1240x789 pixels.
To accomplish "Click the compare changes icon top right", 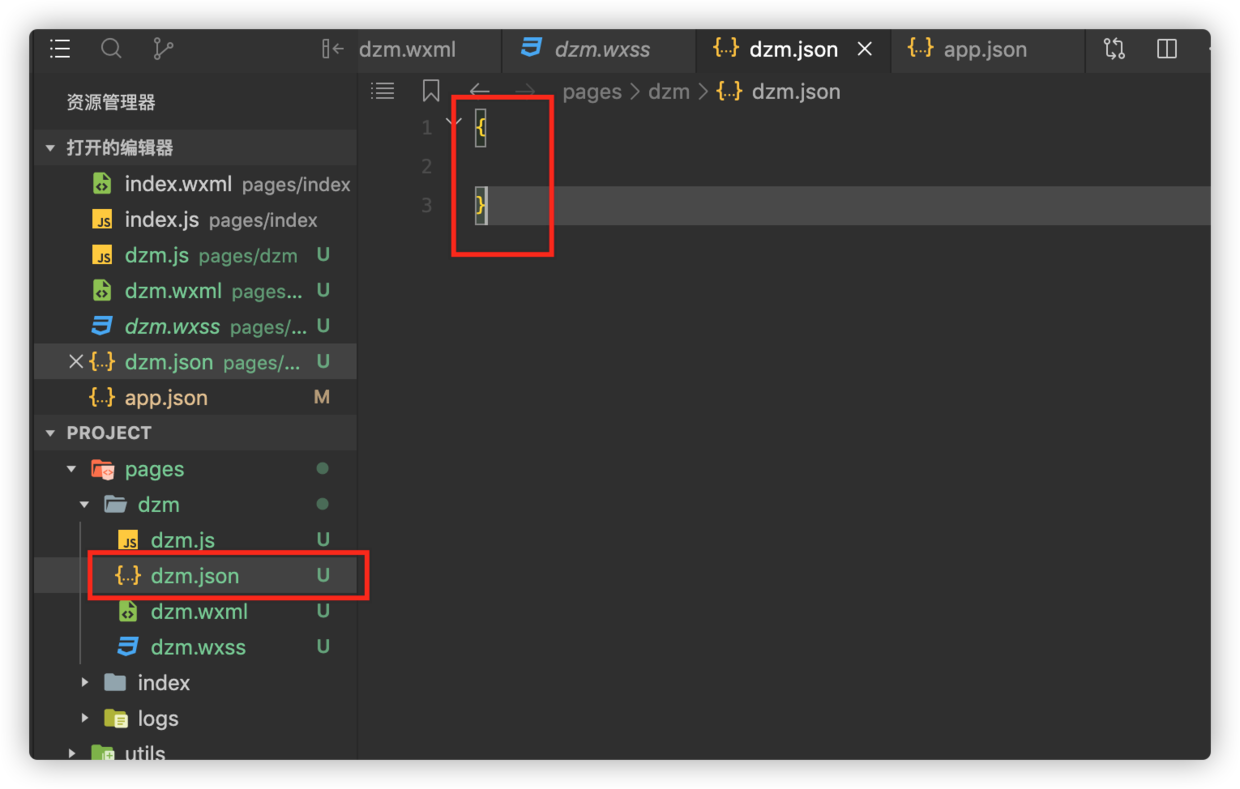I will (1114, 48).
